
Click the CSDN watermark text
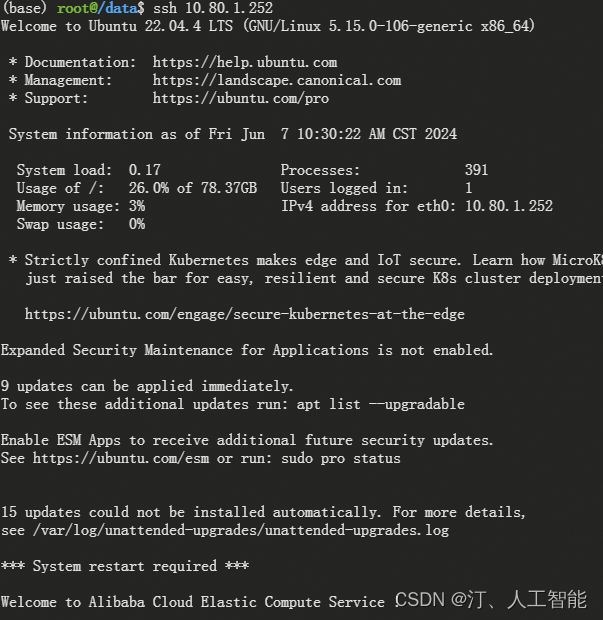tap(491, 600)
